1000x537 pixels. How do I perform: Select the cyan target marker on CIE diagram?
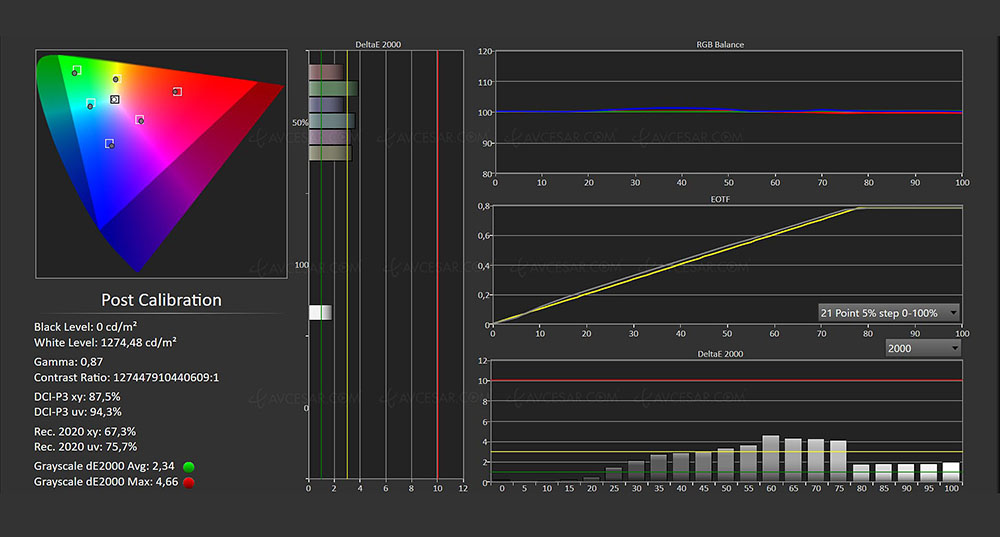pos(90,103)
